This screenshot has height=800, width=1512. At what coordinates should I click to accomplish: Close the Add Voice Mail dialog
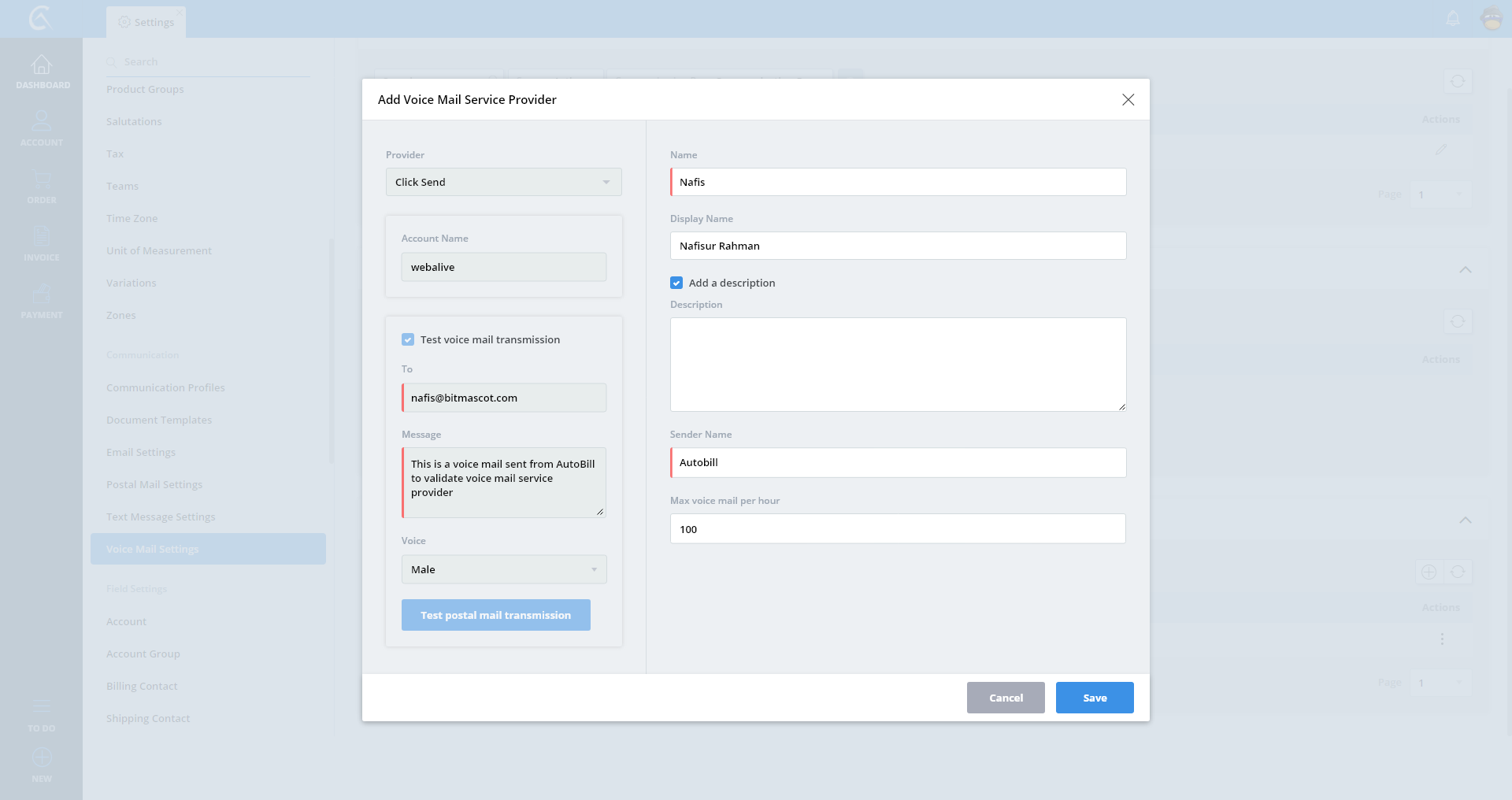tap(1128, 99)
